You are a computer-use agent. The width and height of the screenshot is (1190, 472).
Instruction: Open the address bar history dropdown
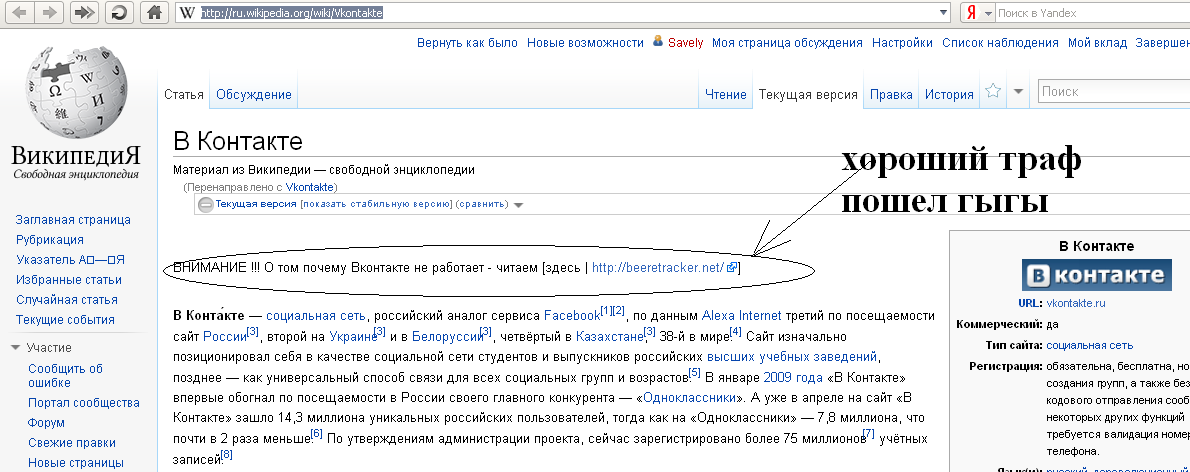coord(943,13)
